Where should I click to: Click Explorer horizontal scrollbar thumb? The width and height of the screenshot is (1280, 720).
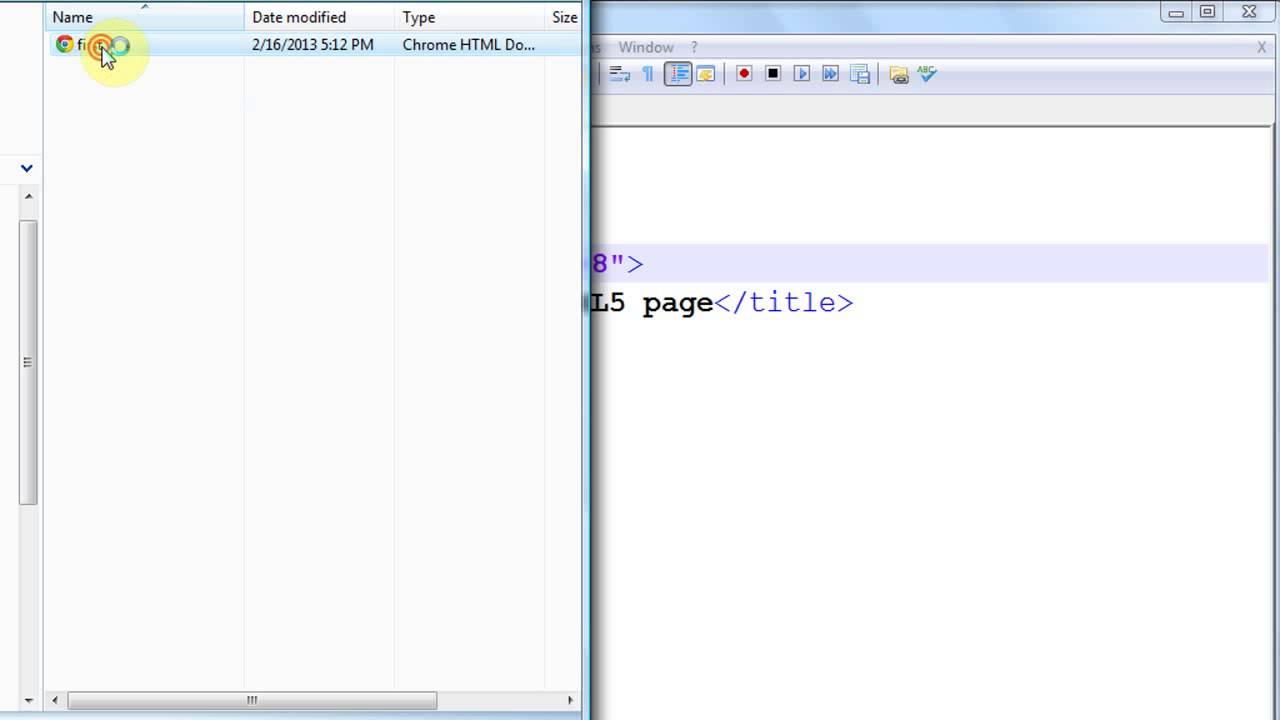(252, 700)
